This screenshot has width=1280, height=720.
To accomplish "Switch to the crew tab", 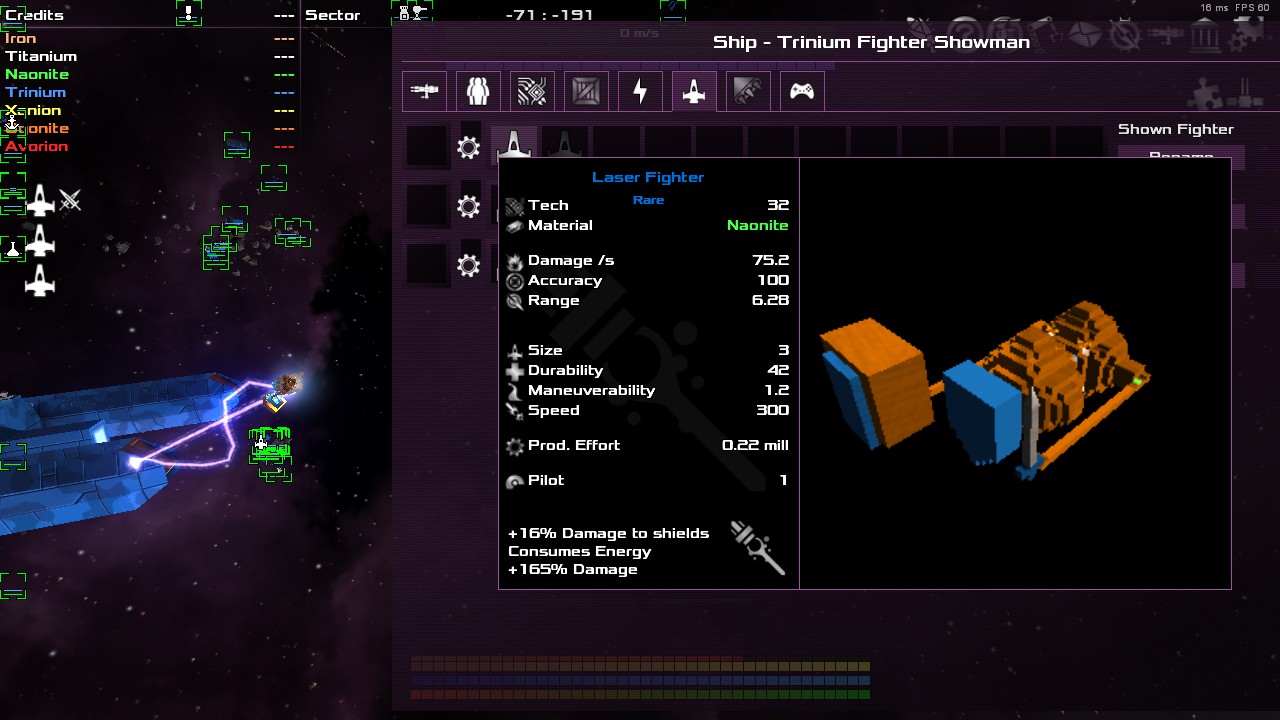I will (x=478, y=91).
